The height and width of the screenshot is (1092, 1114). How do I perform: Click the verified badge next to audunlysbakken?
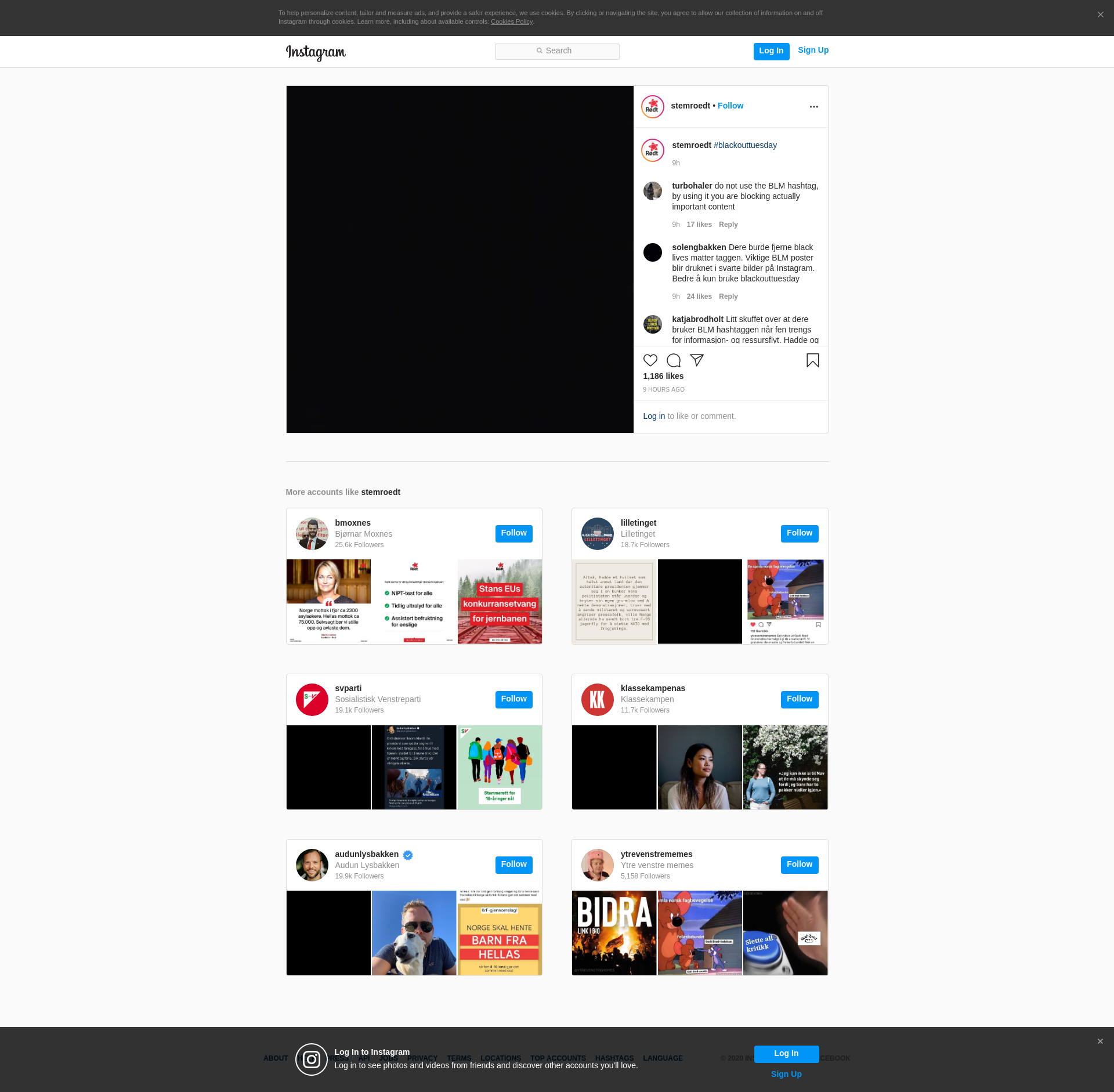(408, 855)
